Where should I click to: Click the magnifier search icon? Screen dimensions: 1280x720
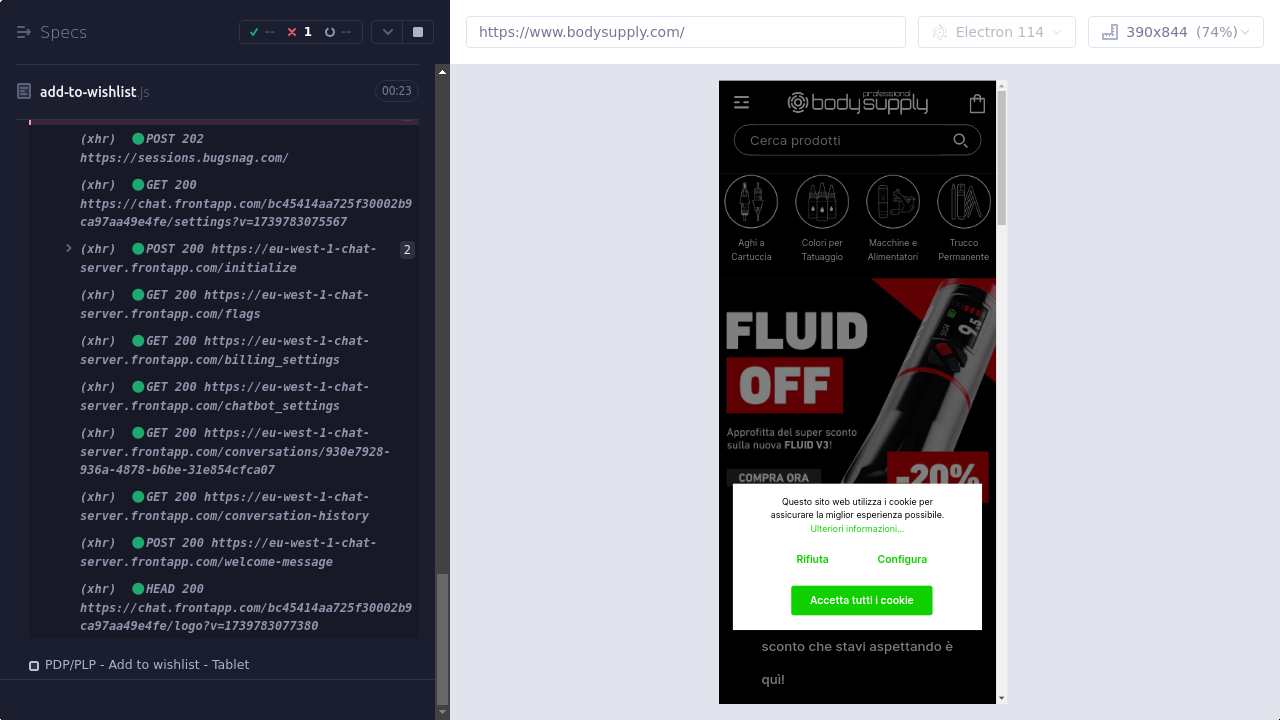[960, 141]
